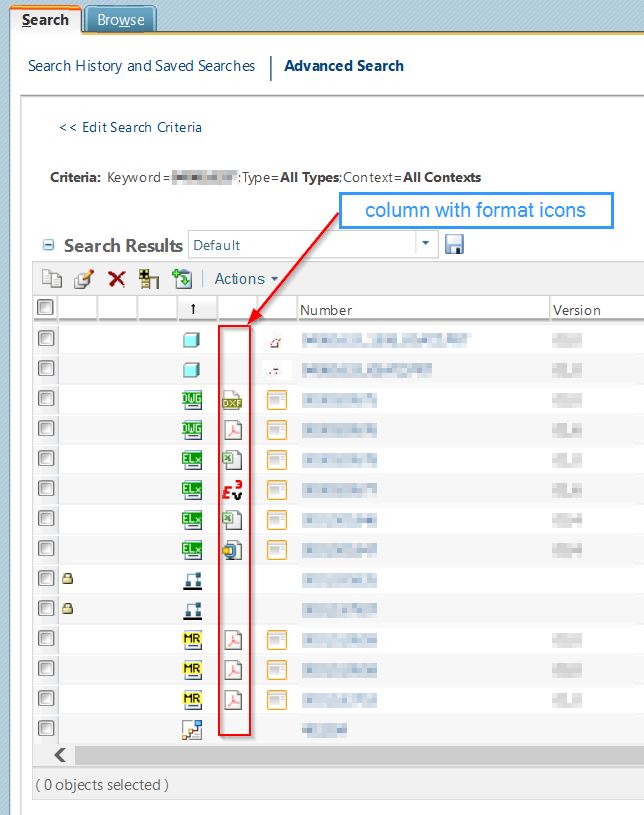This screenshot has height=815, width=644.
Task: Sort by the Version column header
Action: 576,310
